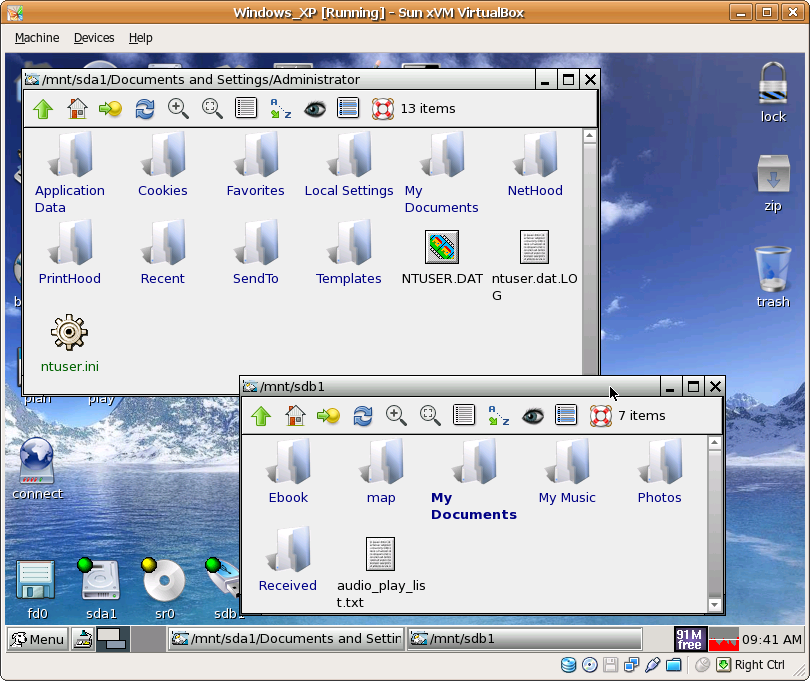Viewport: 810px width, 681px height.
Task: Open the VirtualBox Help menu
Action: pos(141,38)
